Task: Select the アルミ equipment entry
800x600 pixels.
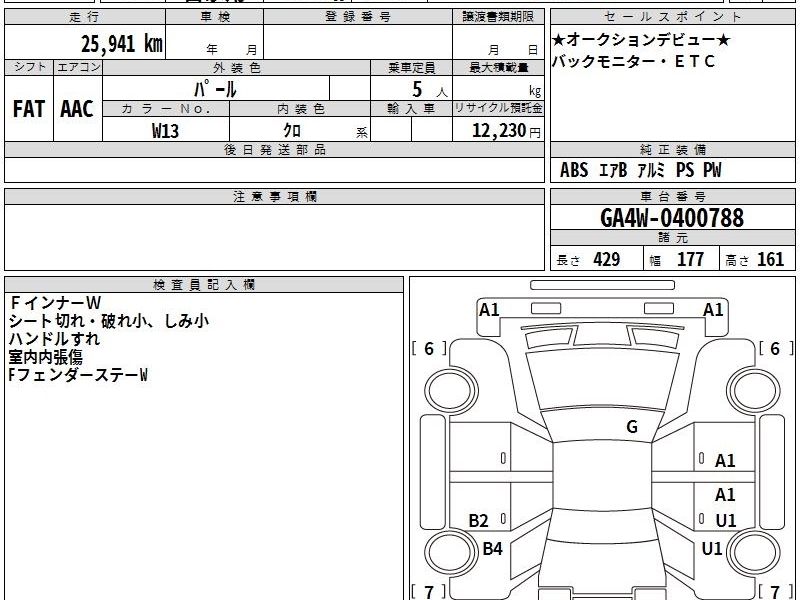Action: click(x=652, y=170)
